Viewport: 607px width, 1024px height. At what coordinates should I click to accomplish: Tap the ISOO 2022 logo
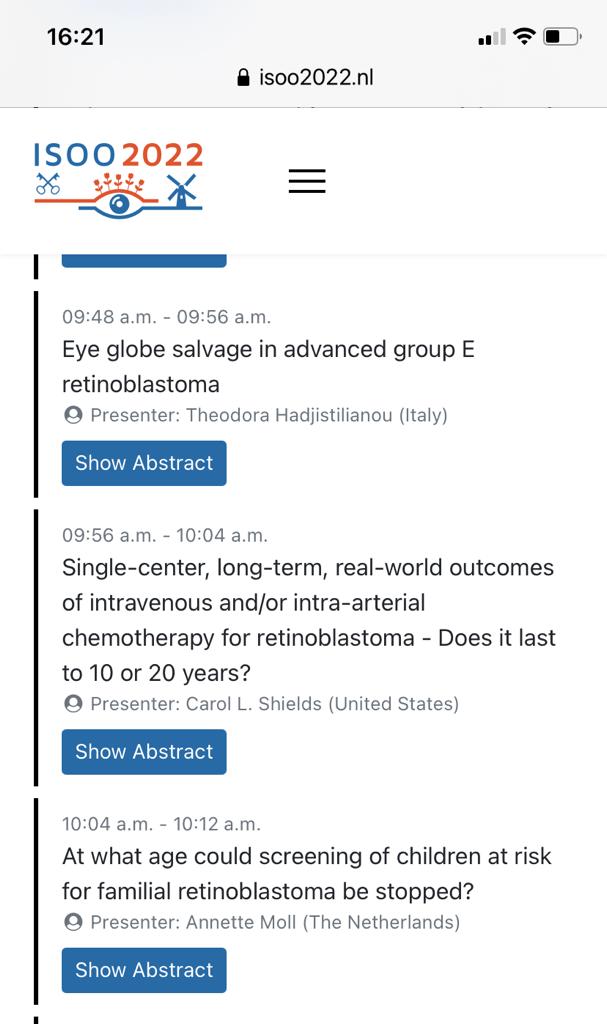coord(118,178)
